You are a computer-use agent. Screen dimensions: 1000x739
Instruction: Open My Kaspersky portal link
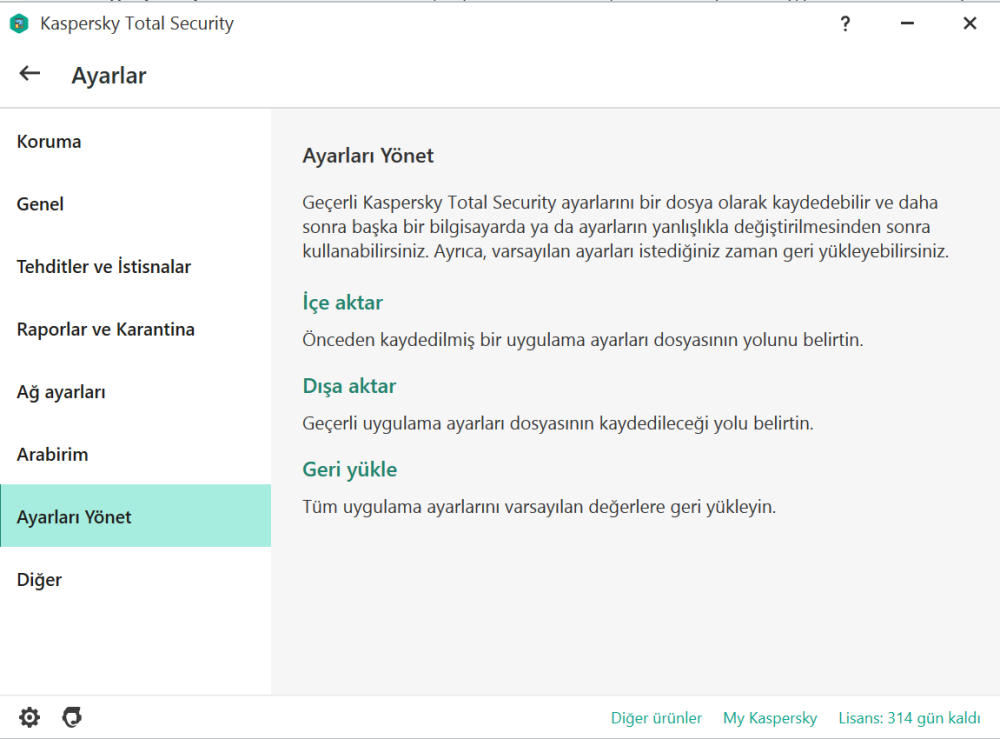point(770,717)
